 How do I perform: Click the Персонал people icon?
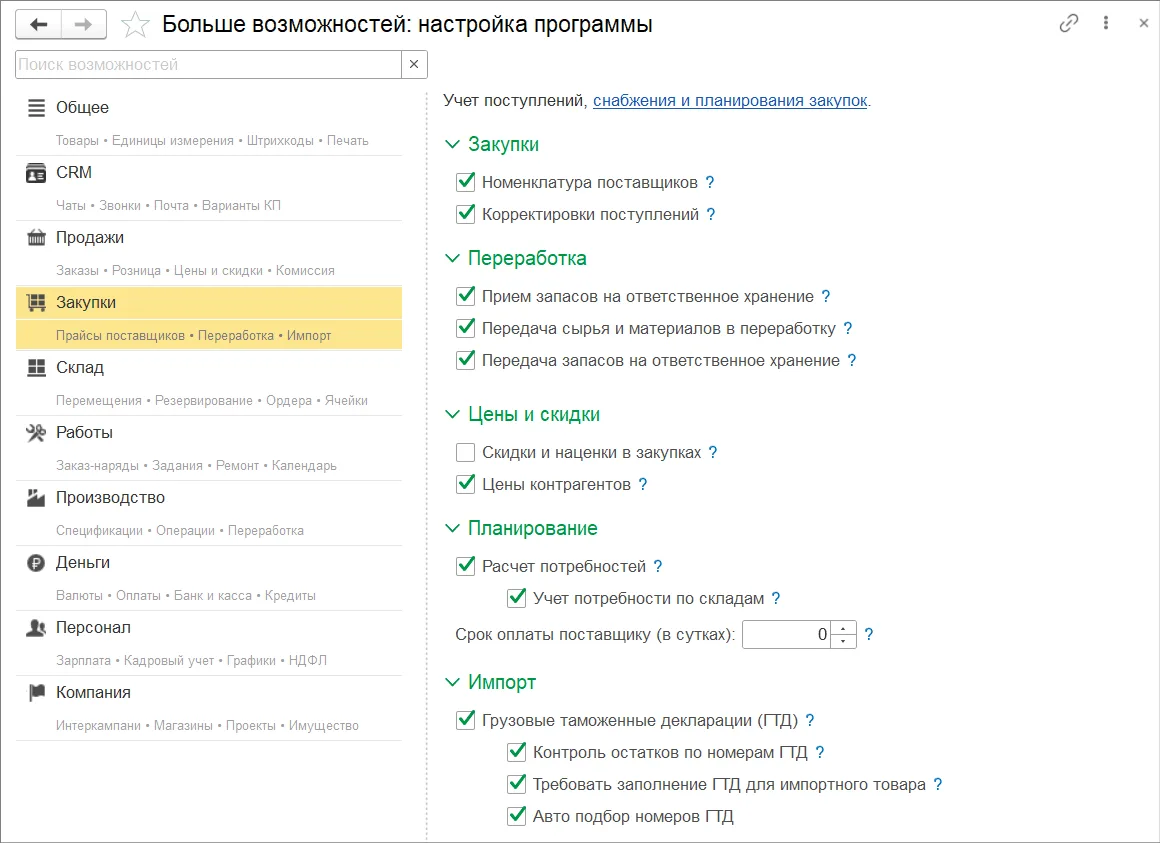[36, 628]
